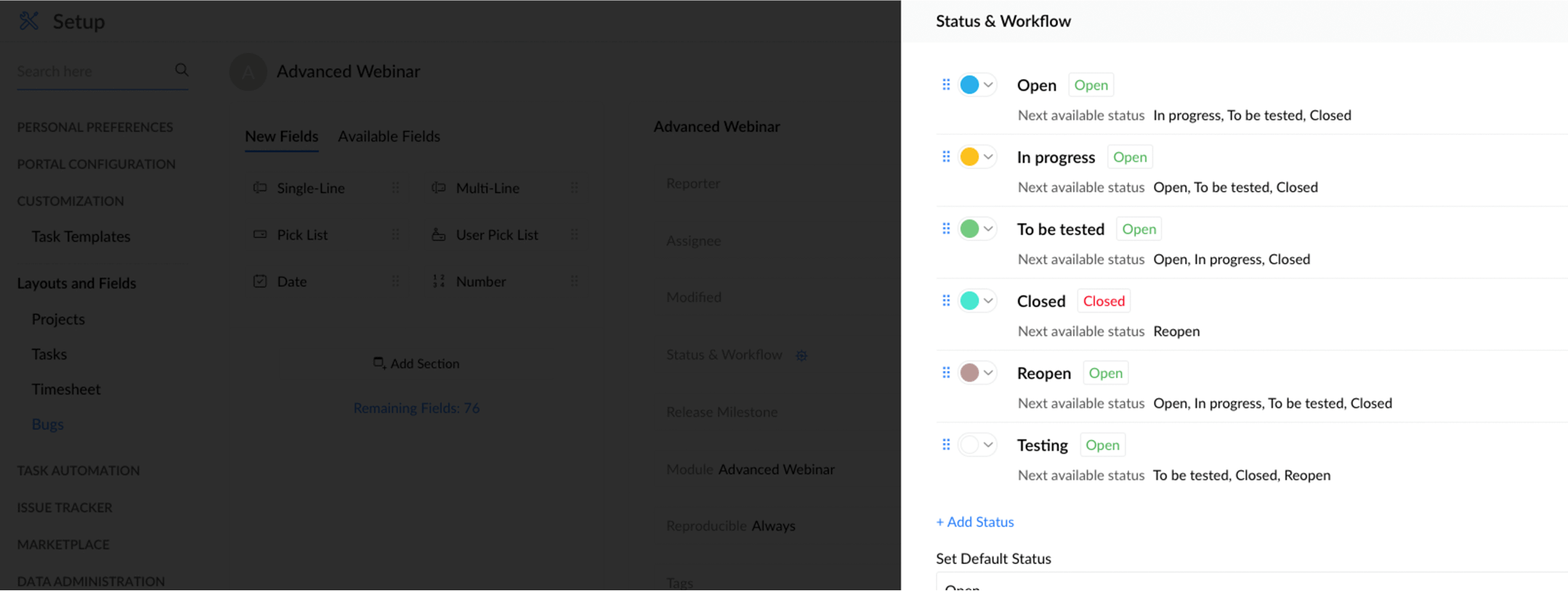Pick the blue Open status color
This screenshot has width=1568, height=591.
point(969,85)
